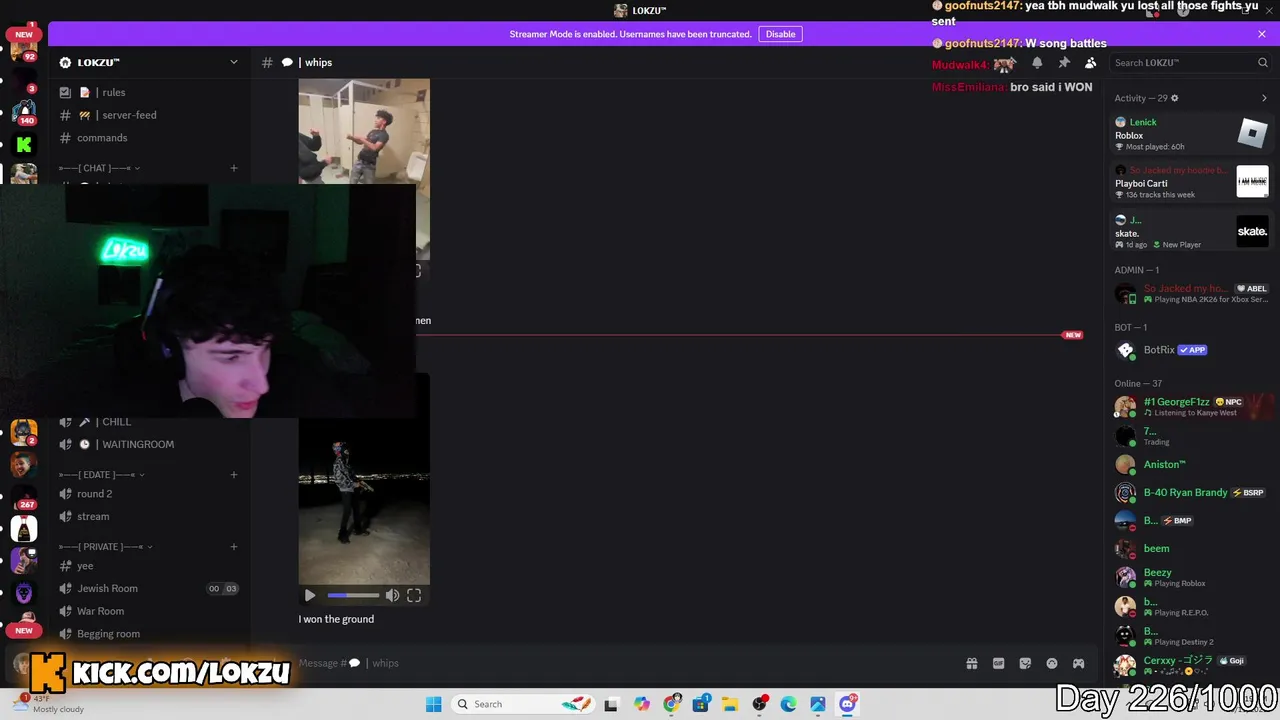Collapse the EDATE channel category
This screenshot has width=1280, height=720.
(102, 475)
